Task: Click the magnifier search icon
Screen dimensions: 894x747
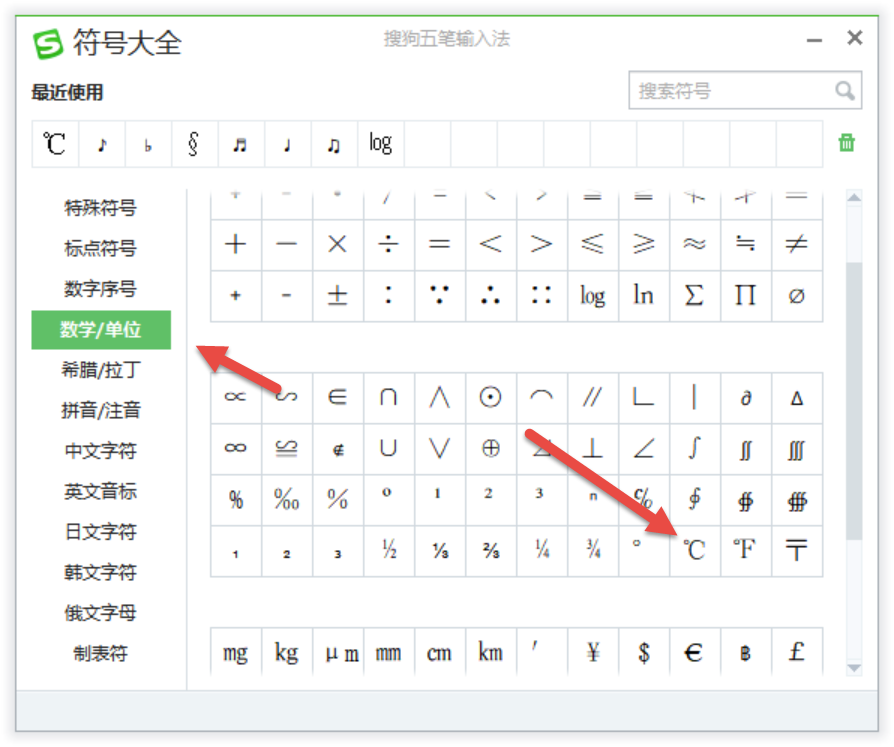Action: pyautogui.click(x=845, y=90)
